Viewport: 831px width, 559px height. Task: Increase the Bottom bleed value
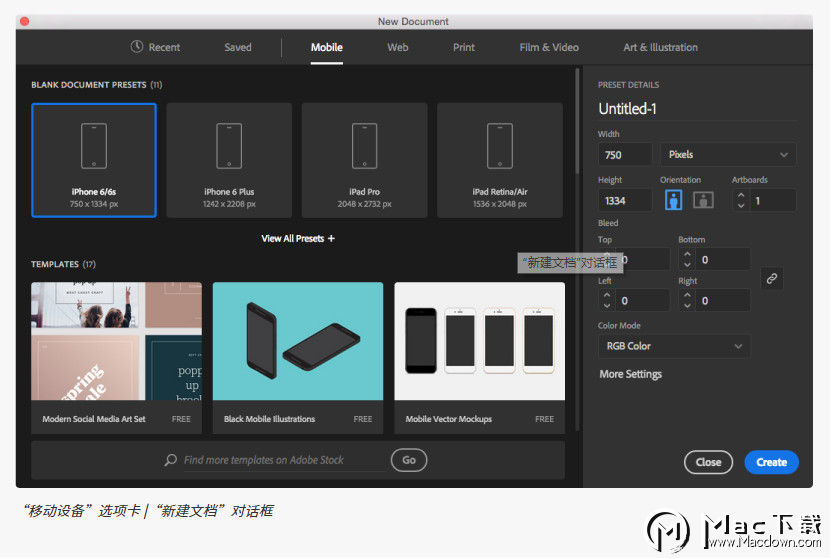coord(687,254)
